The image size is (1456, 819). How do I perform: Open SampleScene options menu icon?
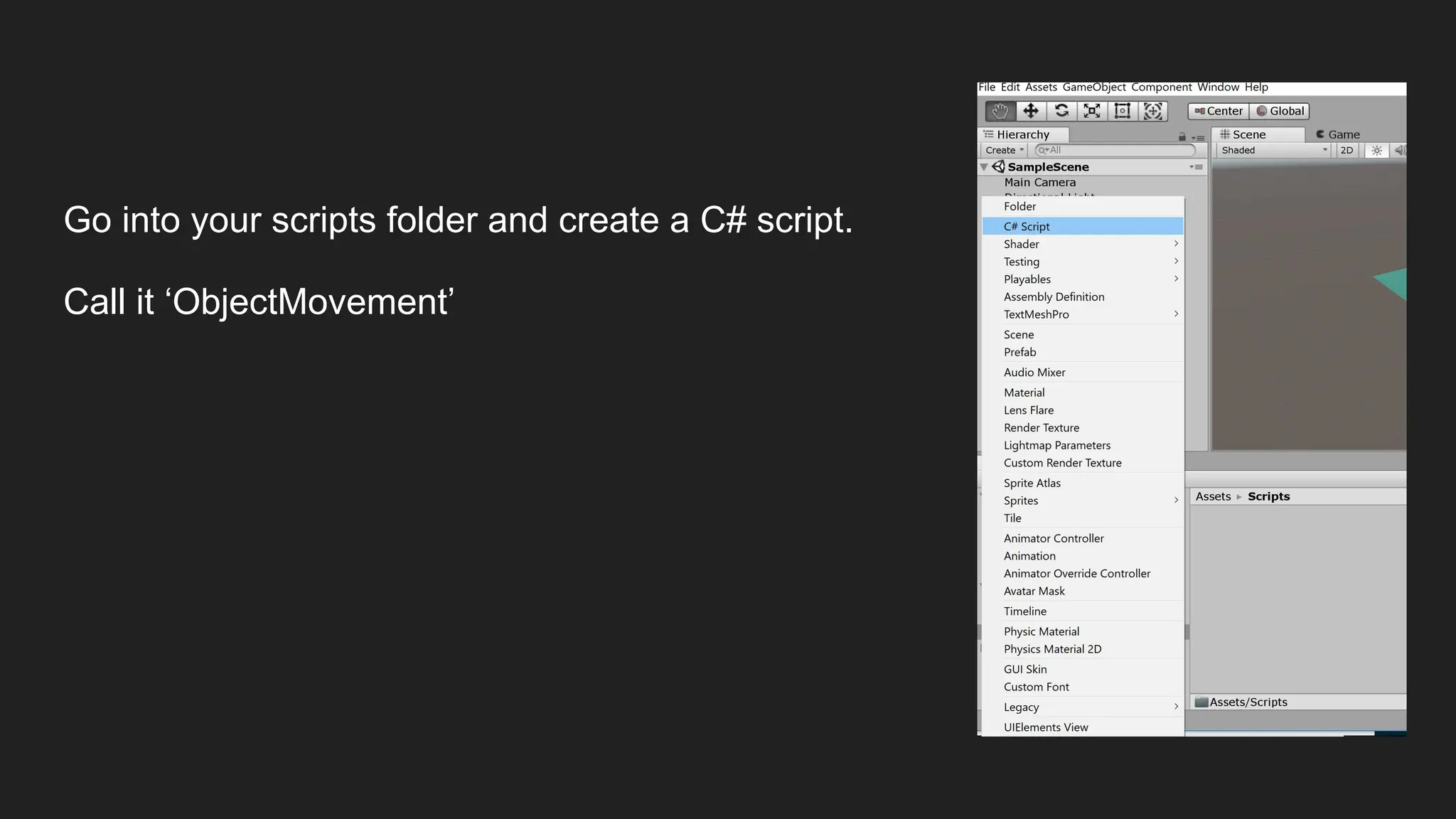1197,167
